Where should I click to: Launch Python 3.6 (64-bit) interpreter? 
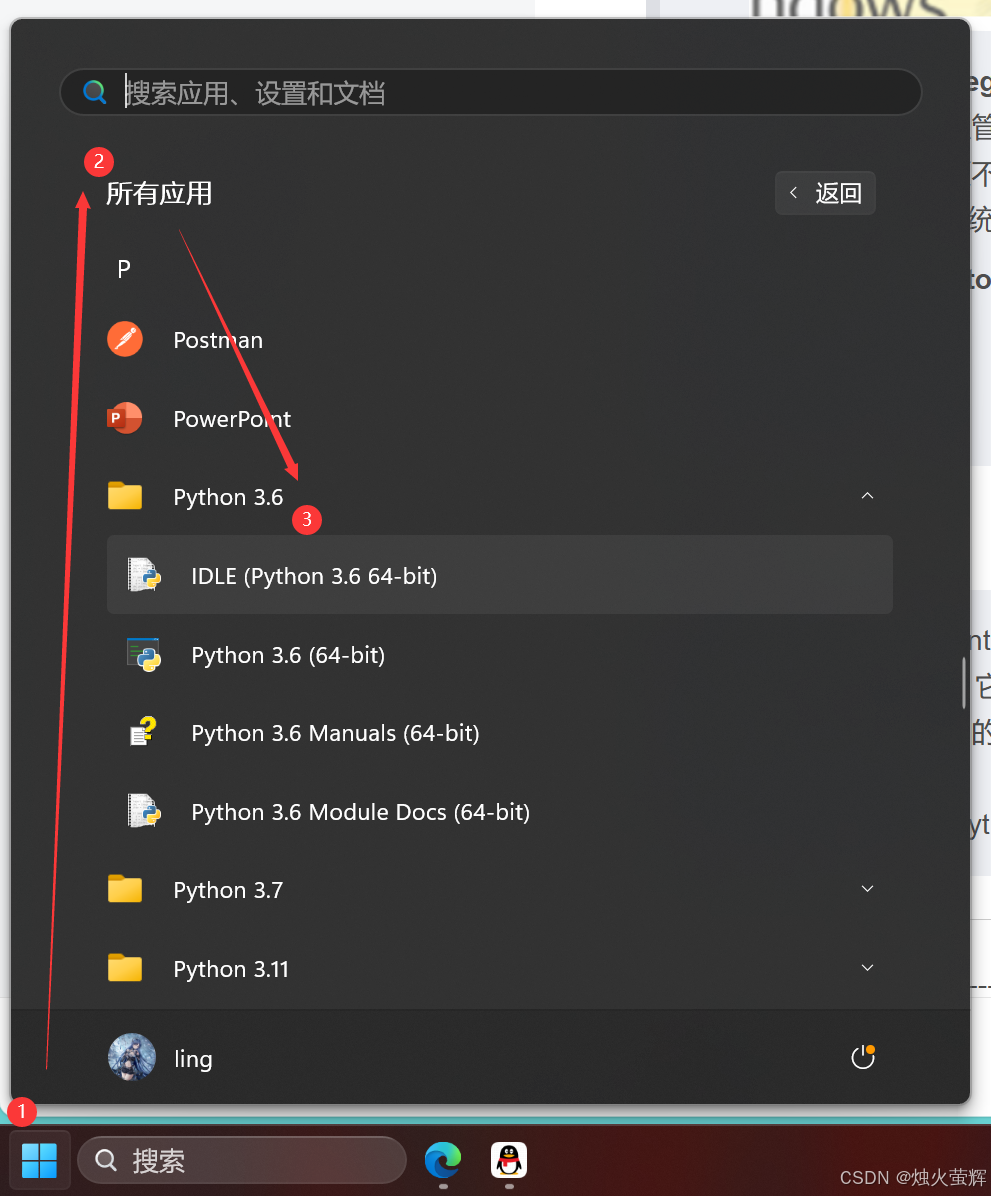(288, 654)
